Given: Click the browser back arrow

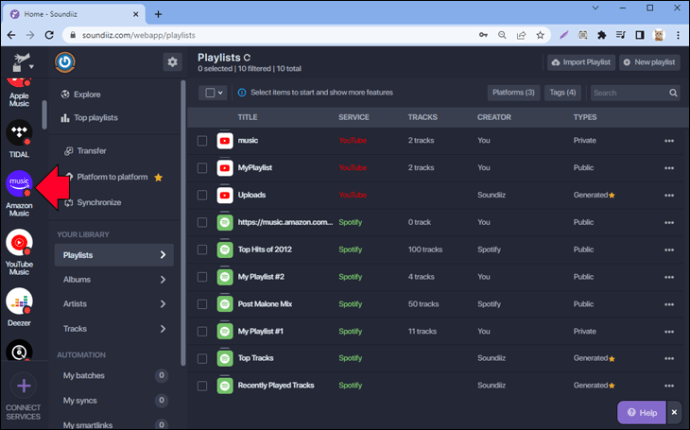Looking at the screenshot, I should (x=11, y=35).
